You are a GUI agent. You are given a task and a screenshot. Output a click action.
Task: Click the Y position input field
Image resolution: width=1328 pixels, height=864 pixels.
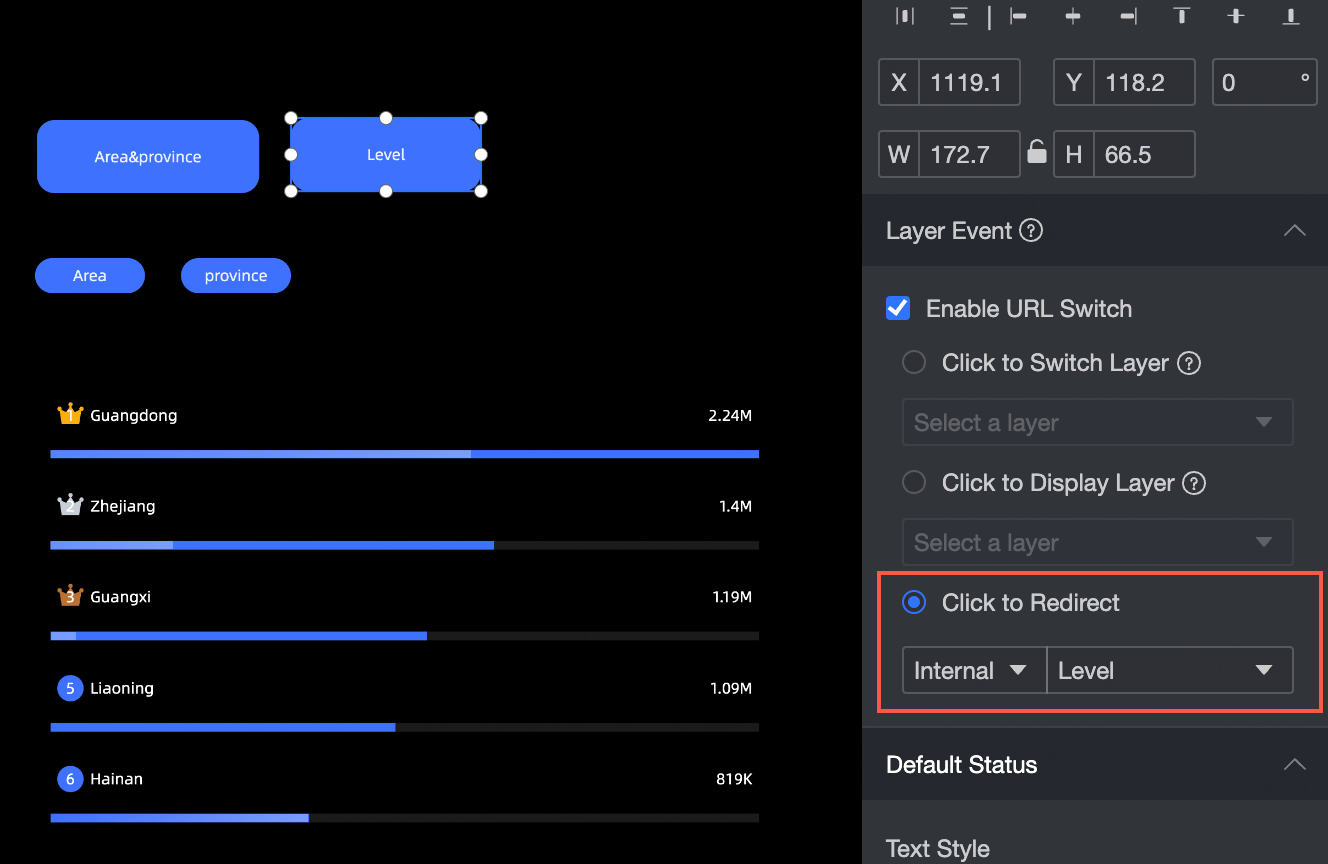[1144, 82]
